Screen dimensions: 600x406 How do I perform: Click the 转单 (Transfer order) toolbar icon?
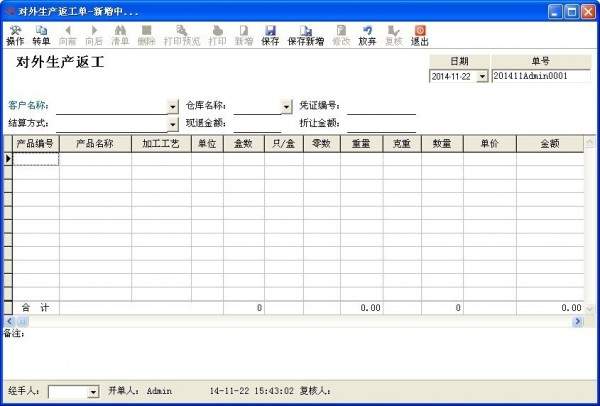(x=41, y=35)
